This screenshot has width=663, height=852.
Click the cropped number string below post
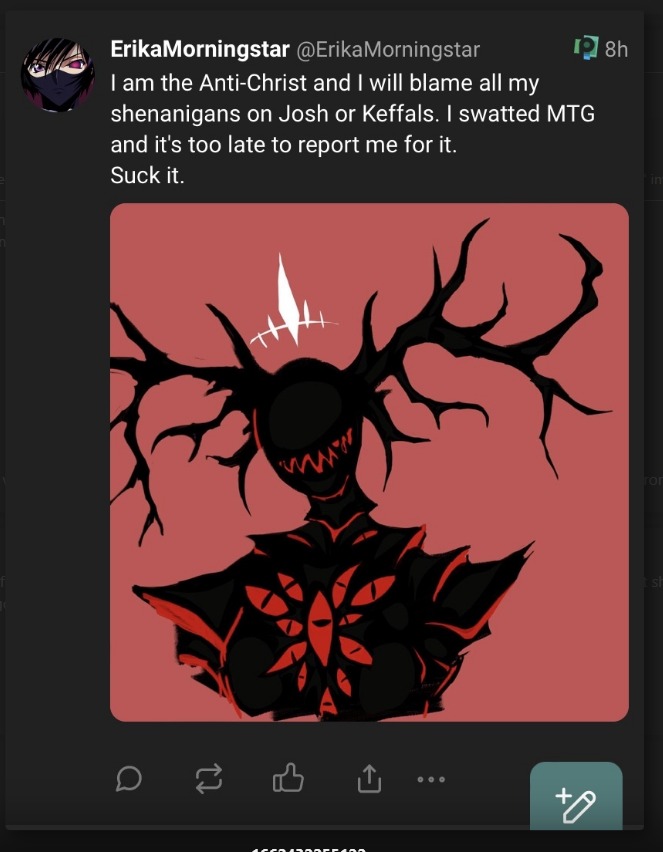pyautogui.click(x=309, y=849)
